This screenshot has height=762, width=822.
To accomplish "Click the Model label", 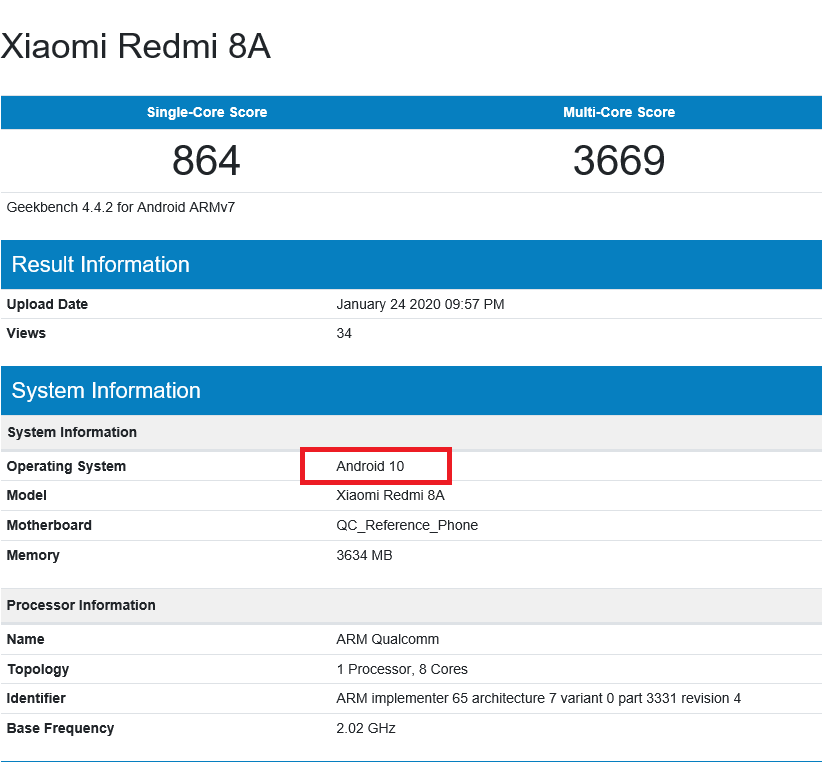I will 27,495.
